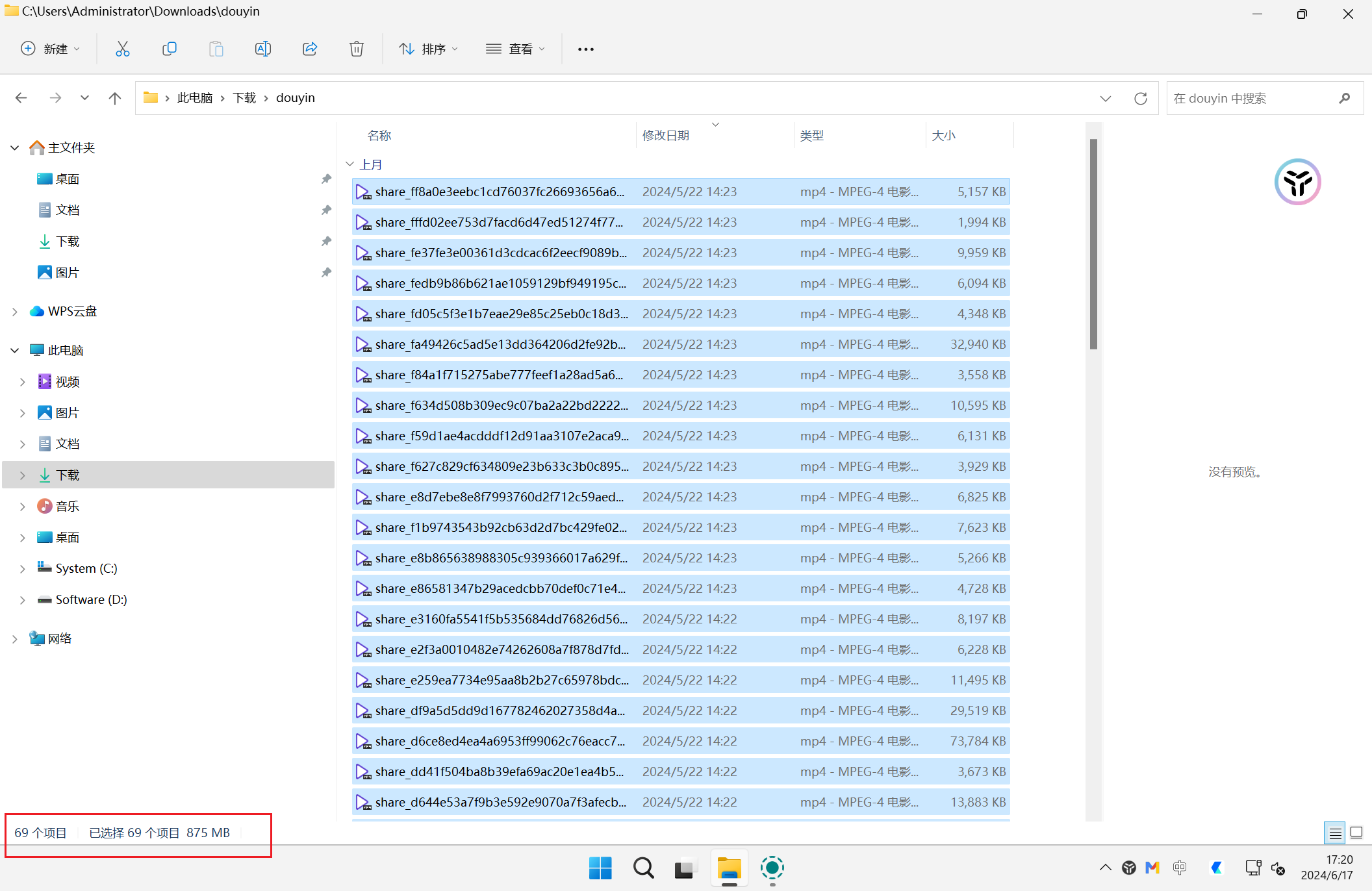1372x891 pixels.
Task: Click the input method tray icon
Action: coord(1180,868)
